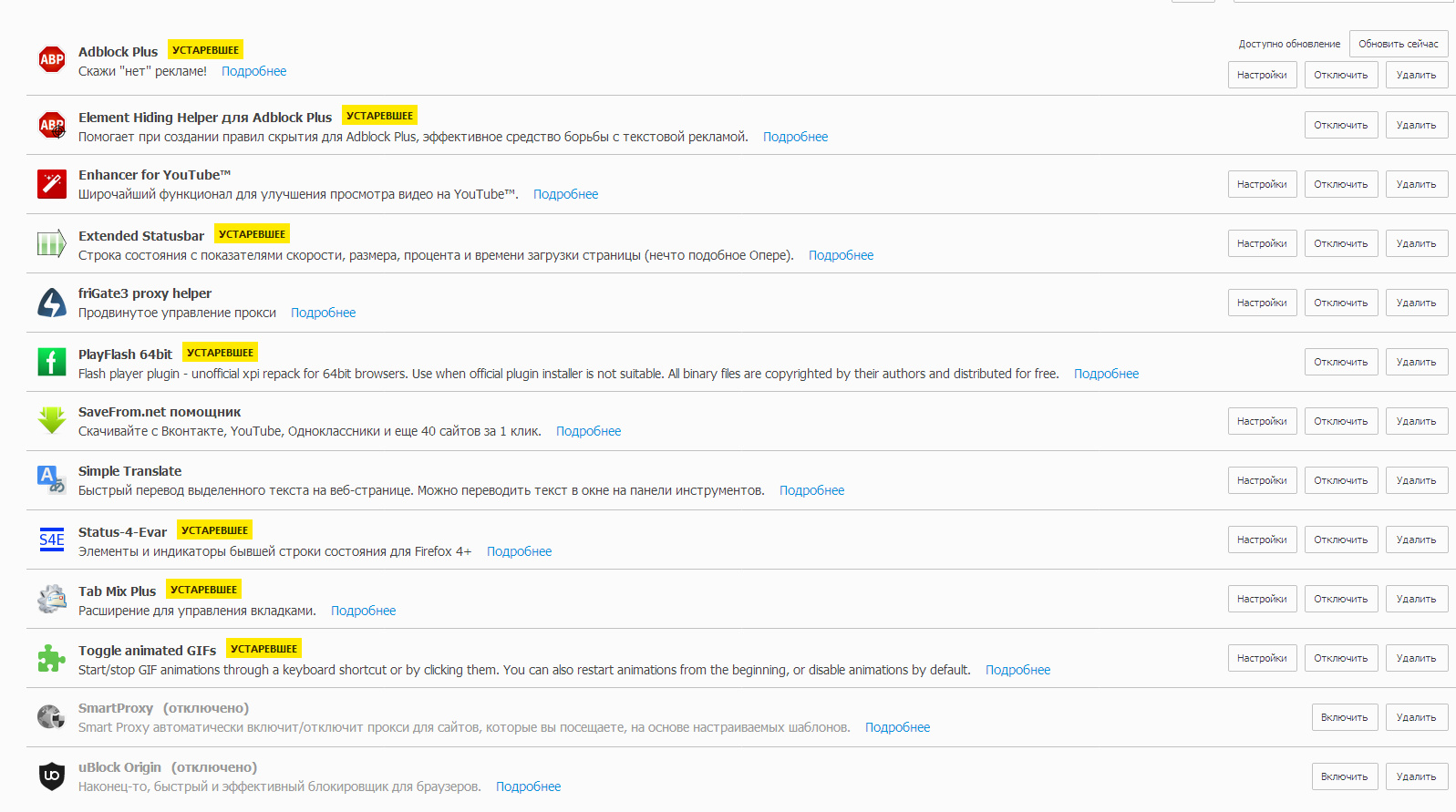Open Enhancer for YouTube settings
The image size is (1456, 812).
coord(1262,184)
